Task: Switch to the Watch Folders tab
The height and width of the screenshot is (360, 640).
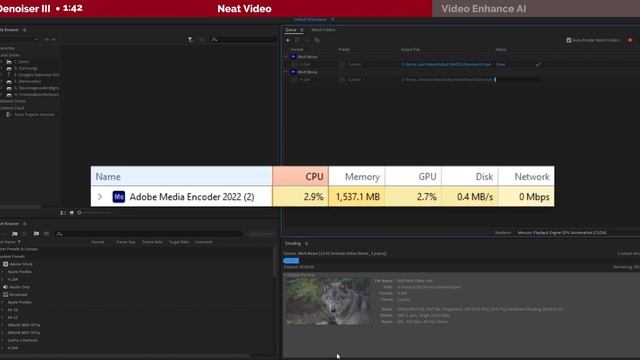Action: (x=323, y=30)
